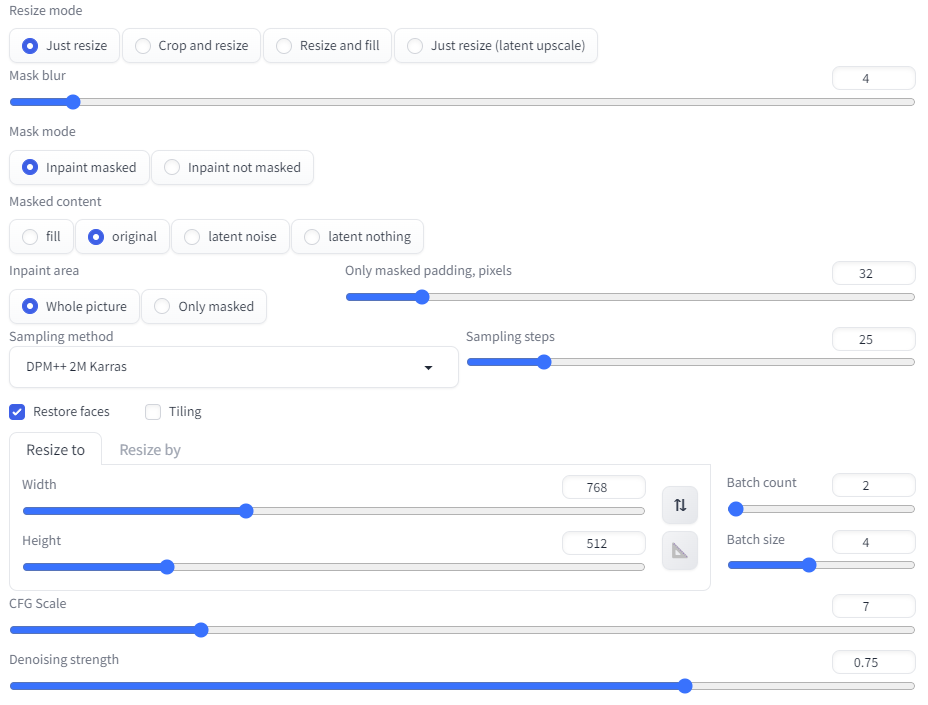This screenshot has height=705, width=928.
Task: Click the Width slider track
Action: tap(334, 511)
